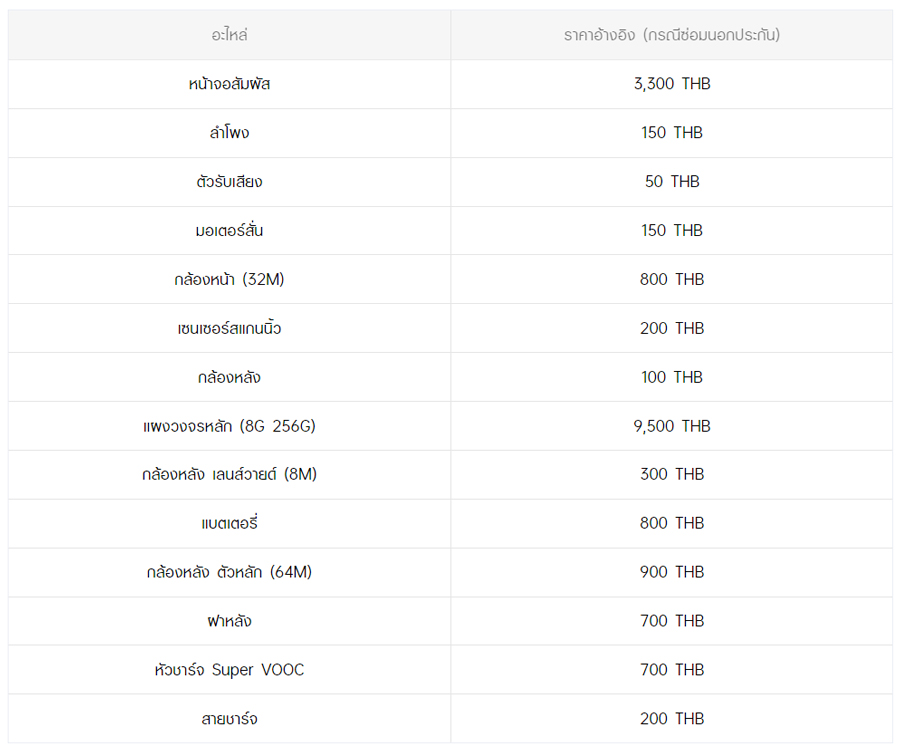
Task: Click the อะไหล่ column header
Action: click(x=229, y=35)
